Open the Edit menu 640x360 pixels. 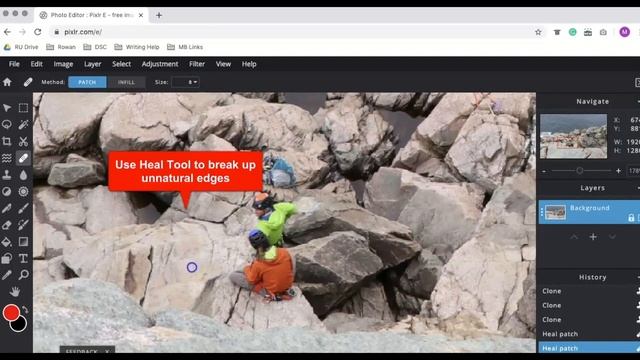[x=36, y=64]
